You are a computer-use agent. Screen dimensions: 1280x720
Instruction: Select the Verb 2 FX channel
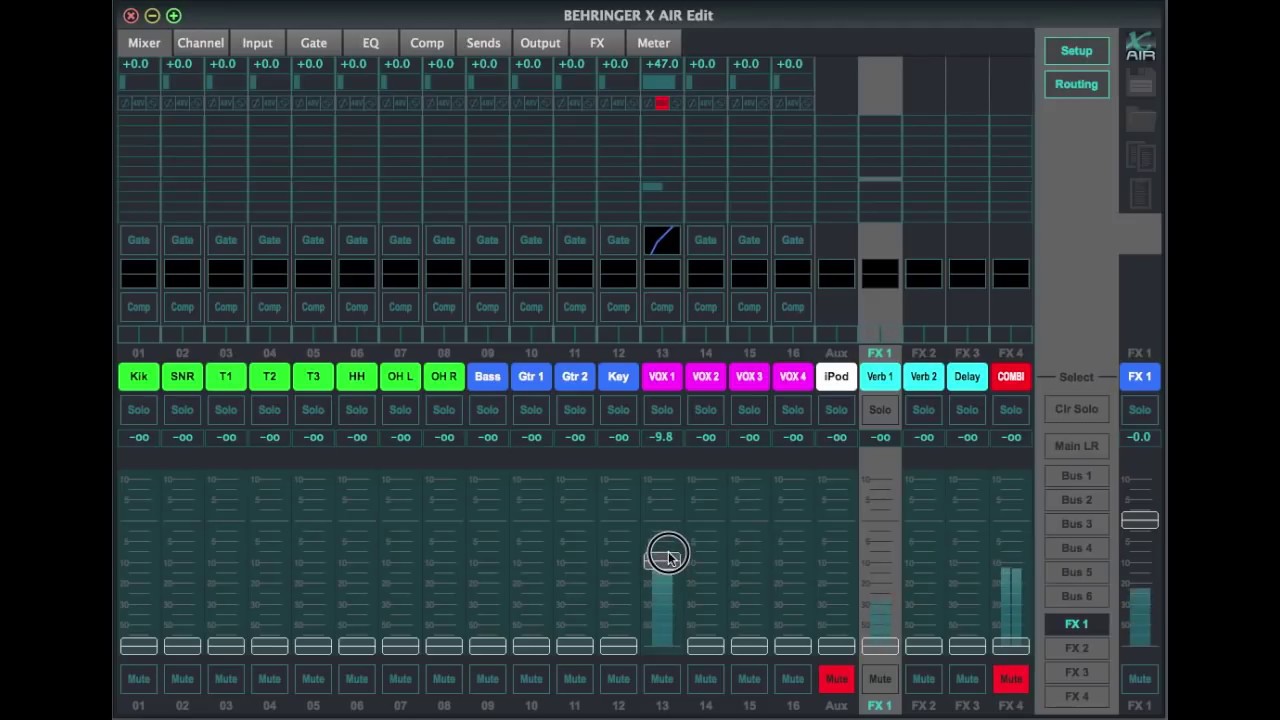coord(923,377)
